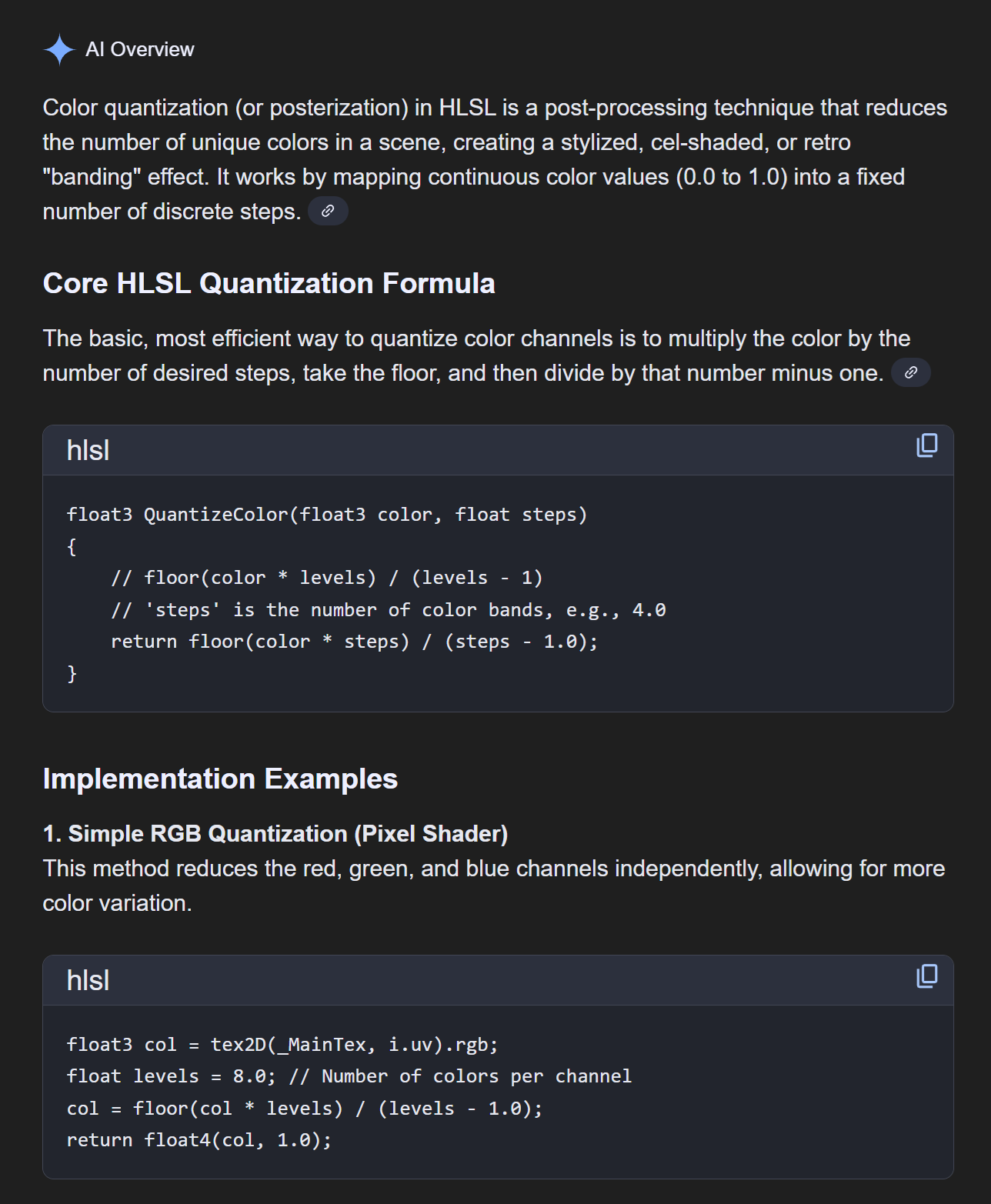991x1204 pixels.
Task: Click the "'steps' is the number" comment line
Action: tap(388, 610)
